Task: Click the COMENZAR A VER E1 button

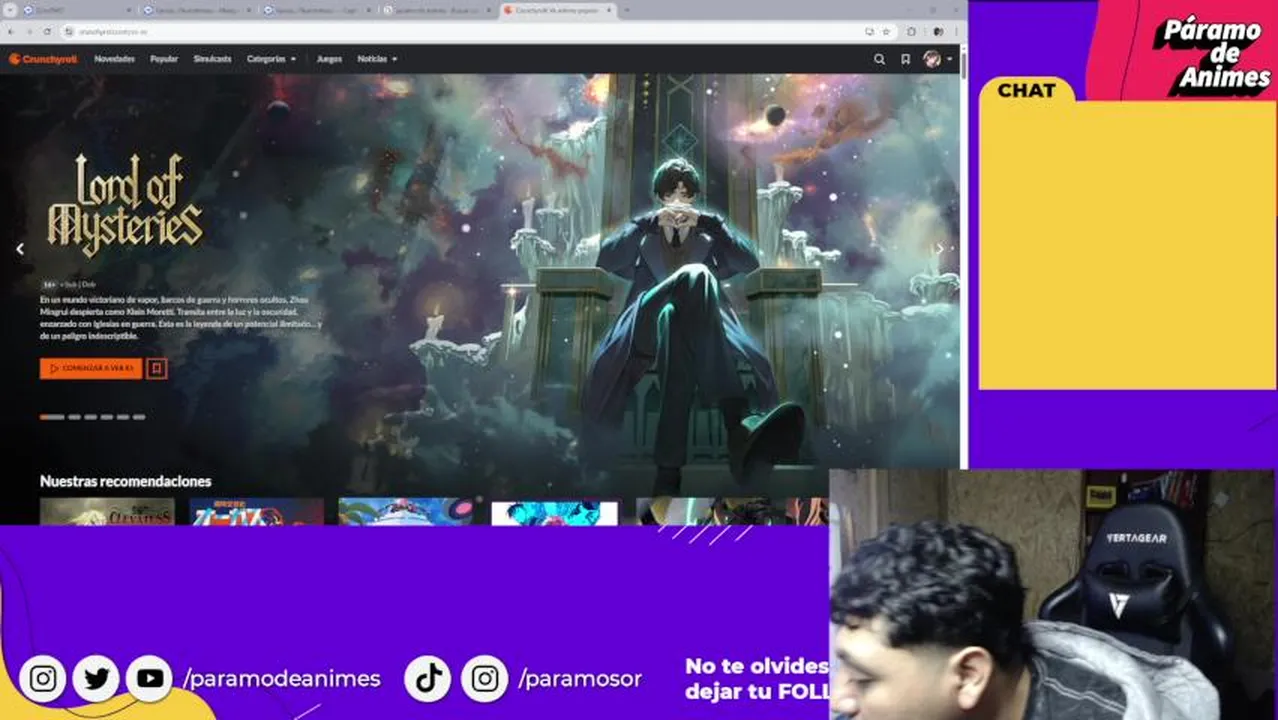Action: pyautogui.click(x=91, y=368)
